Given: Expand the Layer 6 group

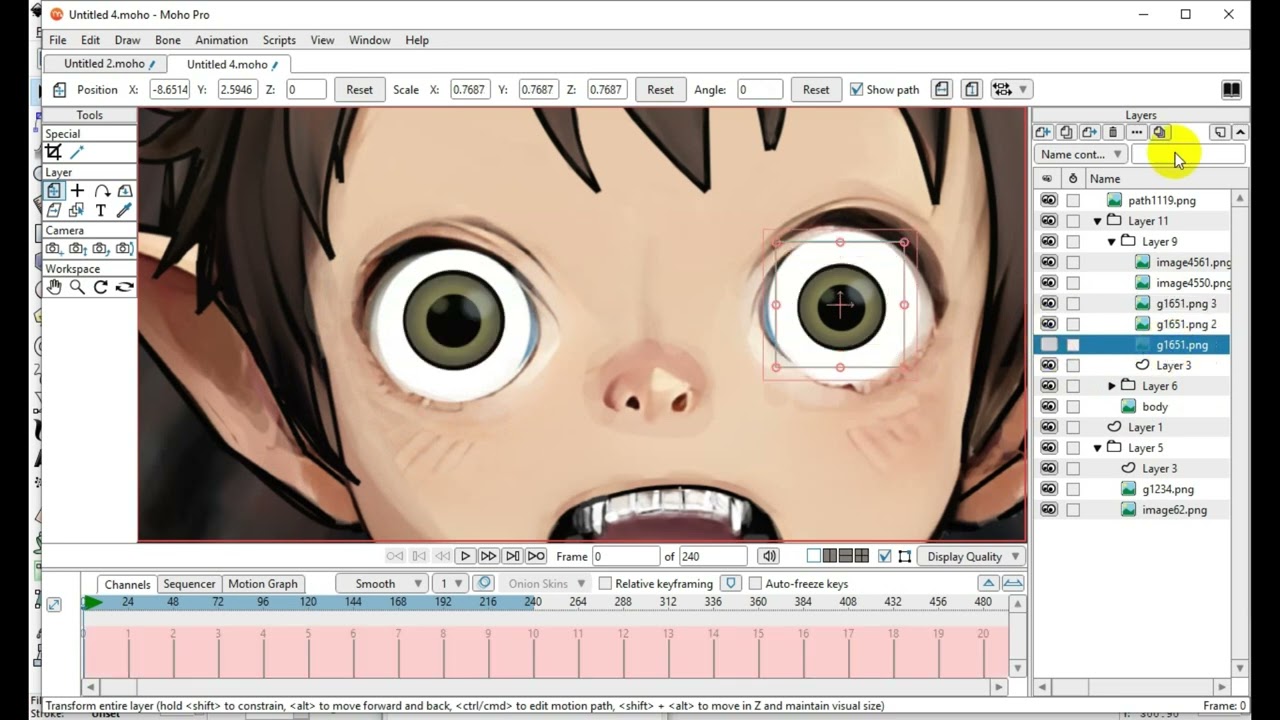Looking at the screenshot, I should point(1112,386).
